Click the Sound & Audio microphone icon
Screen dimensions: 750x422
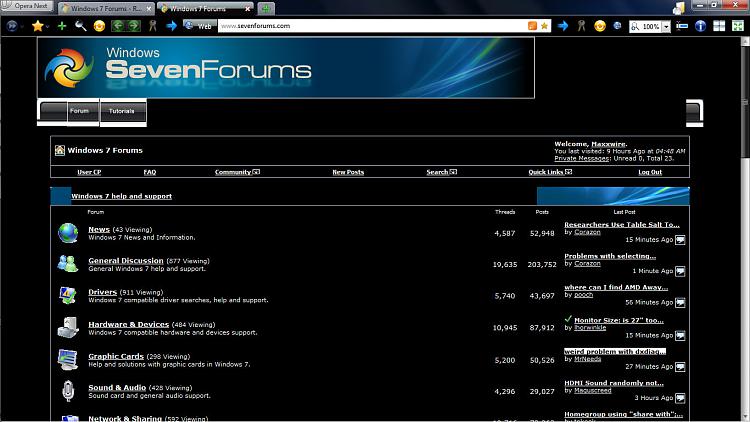click(68, 391)
